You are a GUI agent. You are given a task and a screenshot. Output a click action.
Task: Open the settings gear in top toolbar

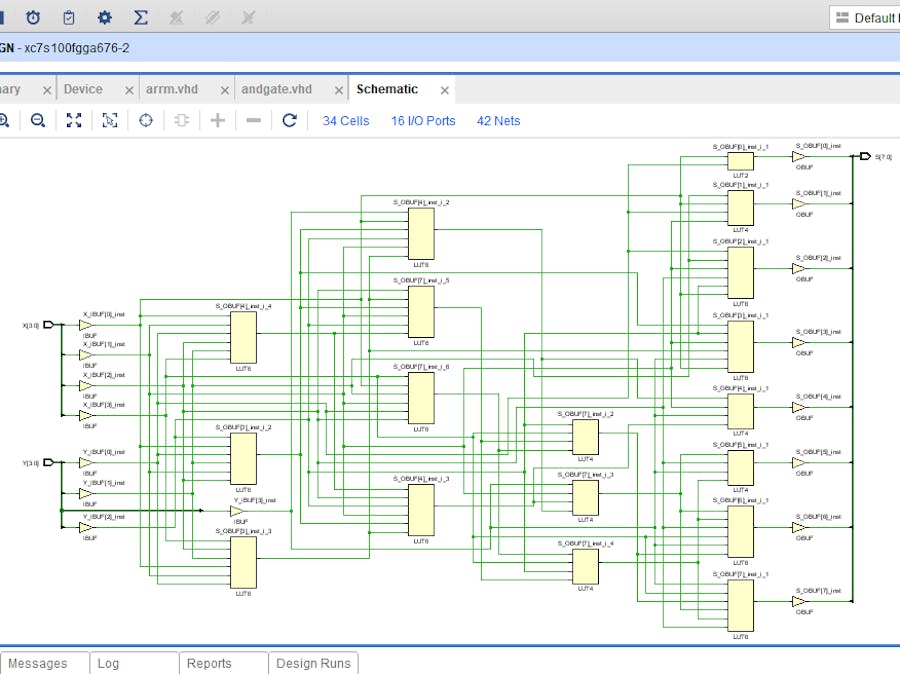pos(105,17)
